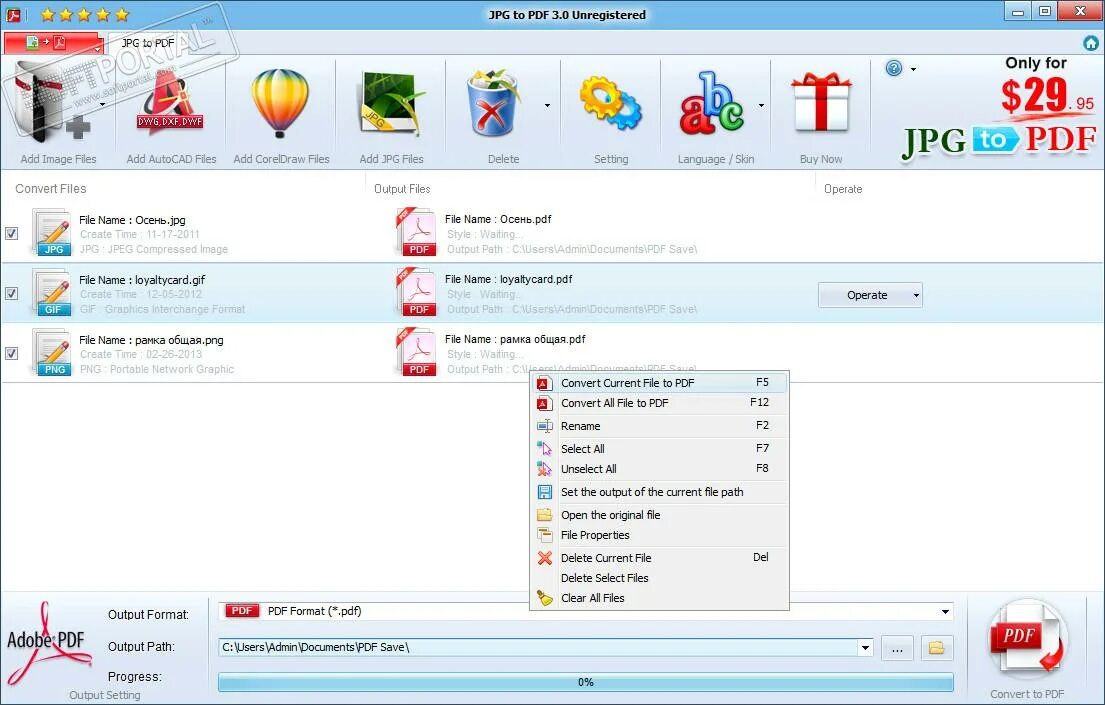Click the folder icon of Open the original file
This screenshot has height=705, width=1105.
[545, 515]
